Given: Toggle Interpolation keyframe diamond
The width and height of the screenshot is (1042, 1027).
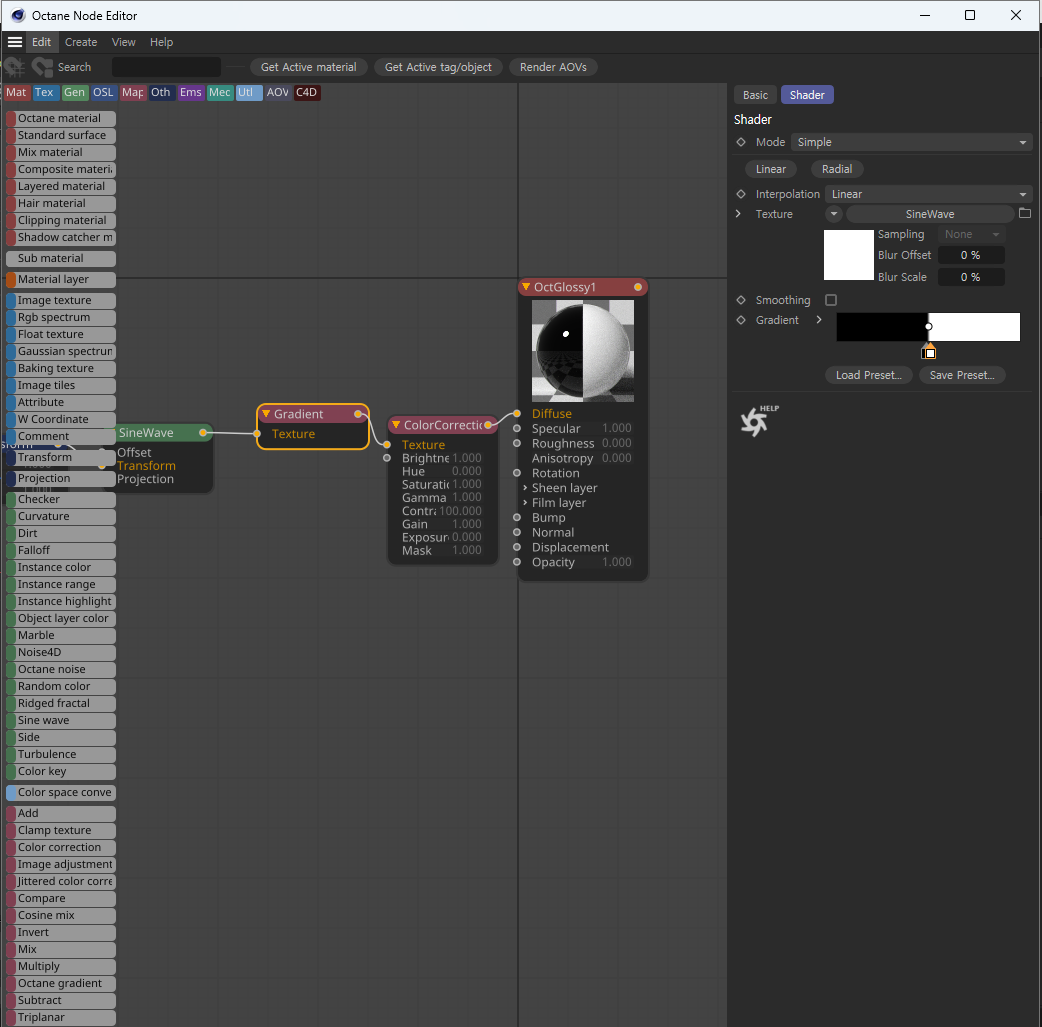Looking at the screenshot, I should click(741, 194).
